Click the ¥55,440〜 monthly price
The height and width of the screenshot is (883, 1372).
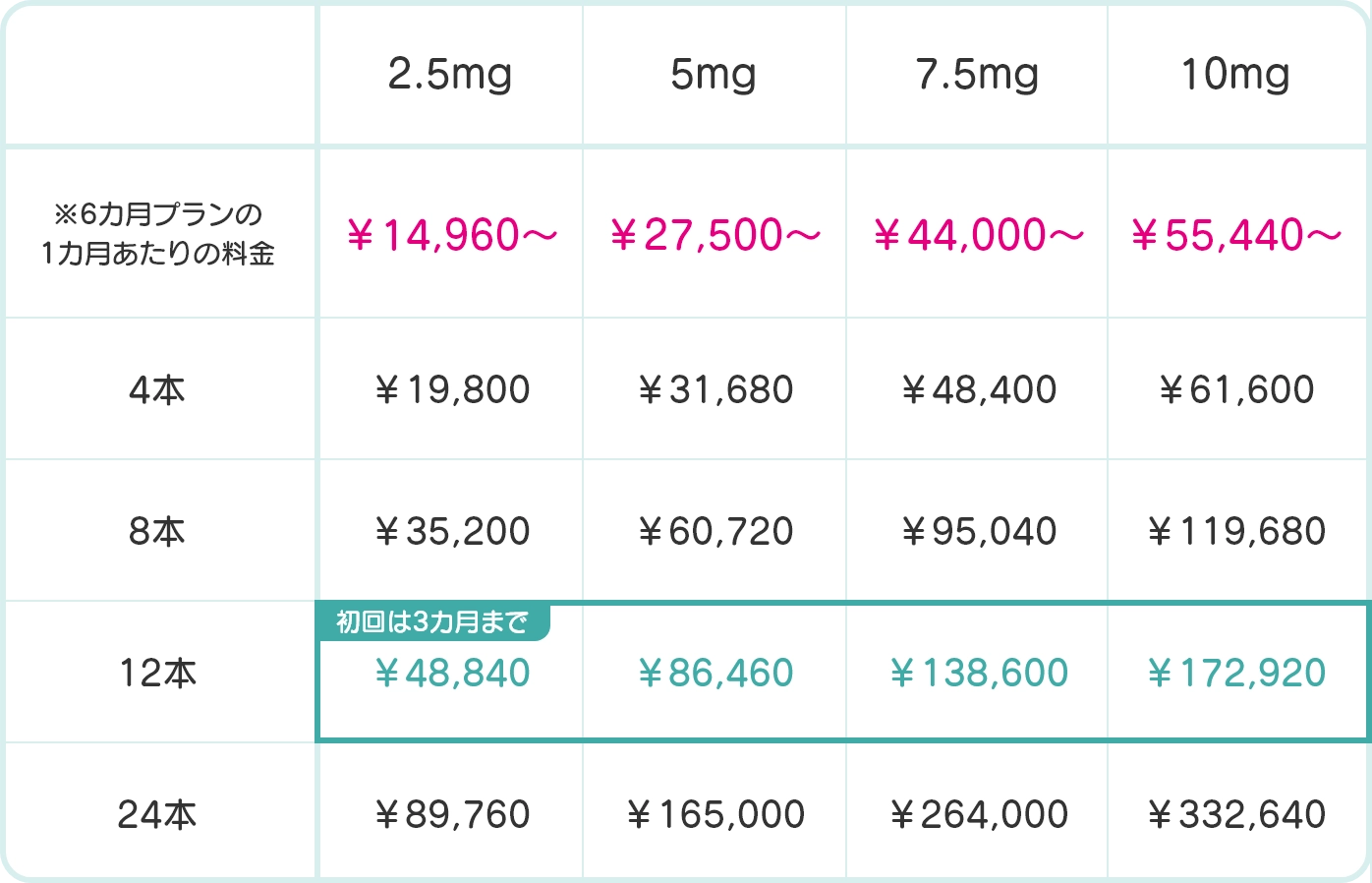pyautogui.click(x=1236, y=235)
